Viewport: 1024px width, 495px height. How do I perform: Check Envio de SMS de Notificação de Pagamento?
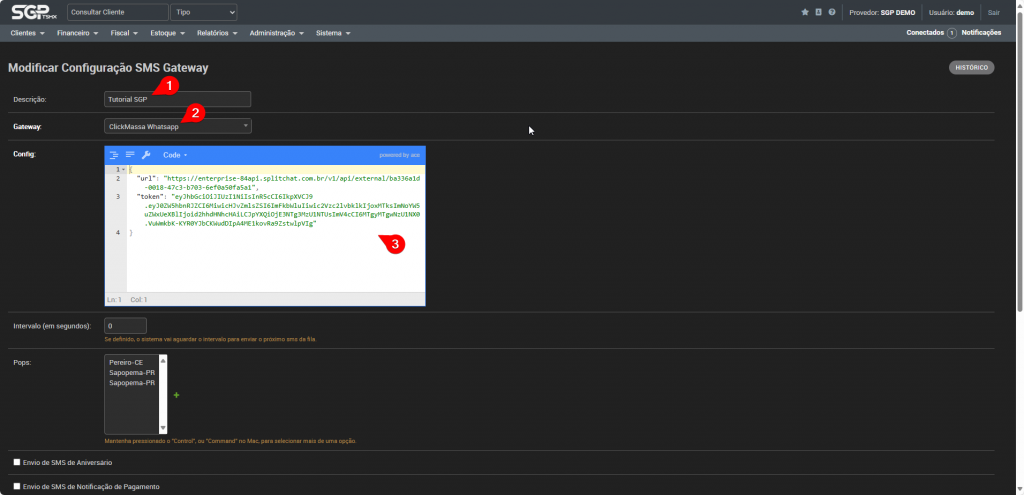tap(17, 486)
